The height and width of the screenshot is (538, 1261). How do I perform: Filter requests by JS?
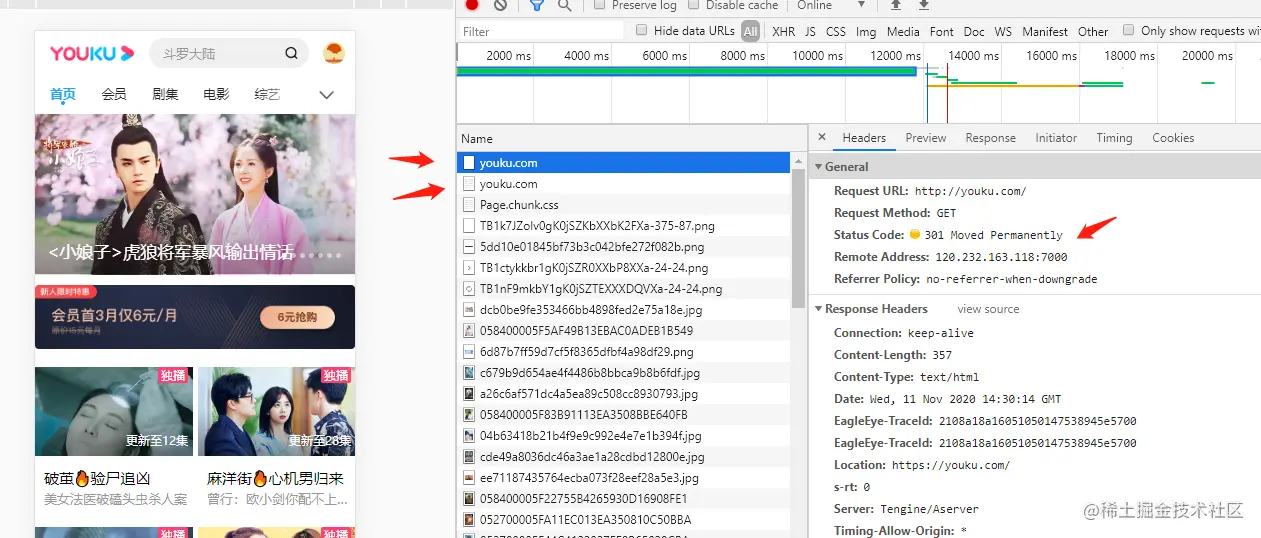point(811,32)
